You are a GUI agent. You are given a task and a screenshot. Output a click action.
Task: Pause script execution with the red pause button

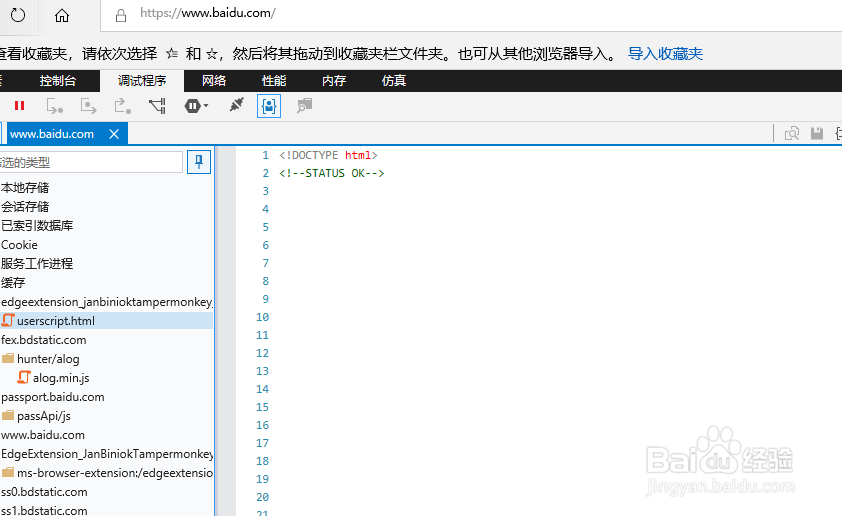pos(19,106)
